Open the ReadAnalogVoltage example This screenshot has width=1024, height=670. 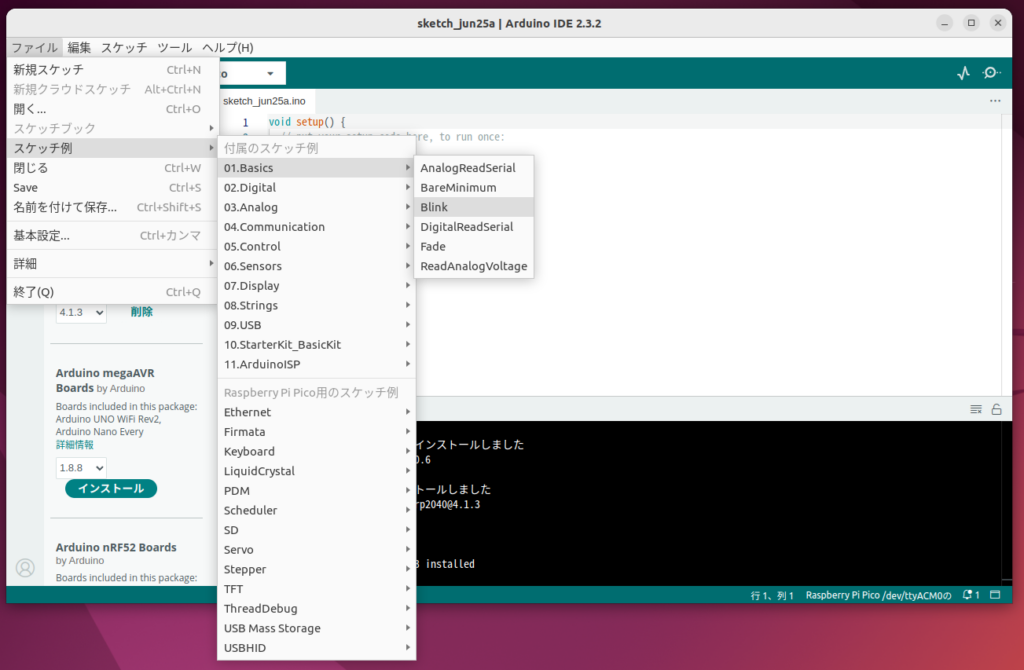coord(474,266)
